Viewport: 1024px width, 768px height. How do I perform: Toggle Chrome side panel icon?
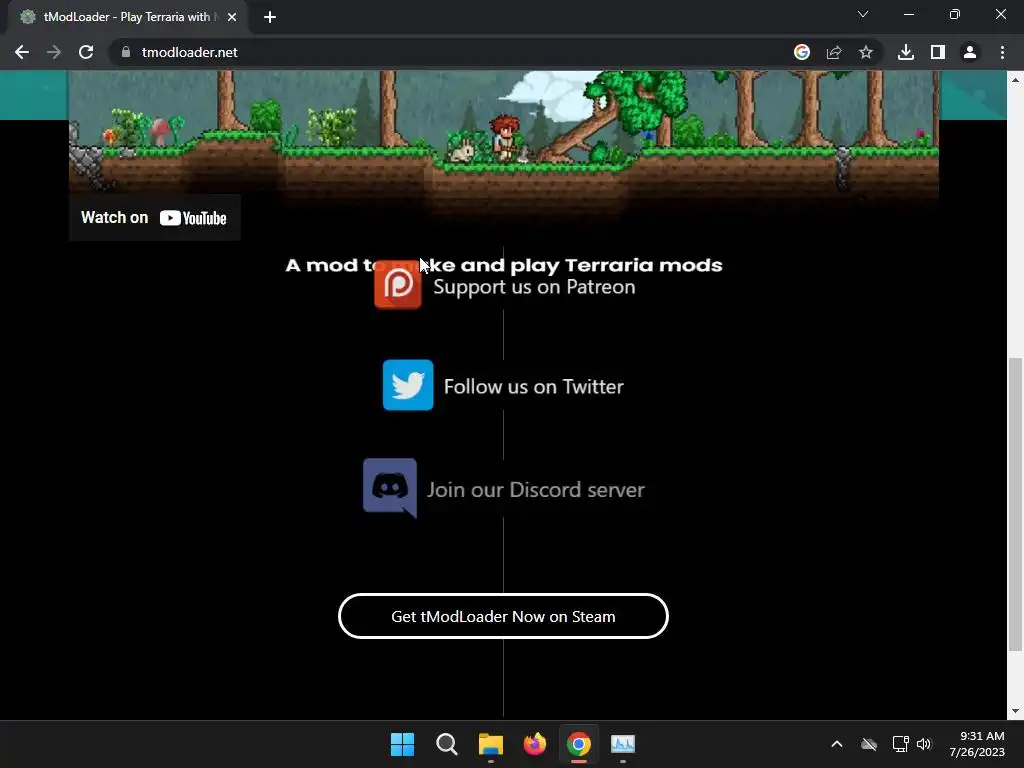point(938,52)
